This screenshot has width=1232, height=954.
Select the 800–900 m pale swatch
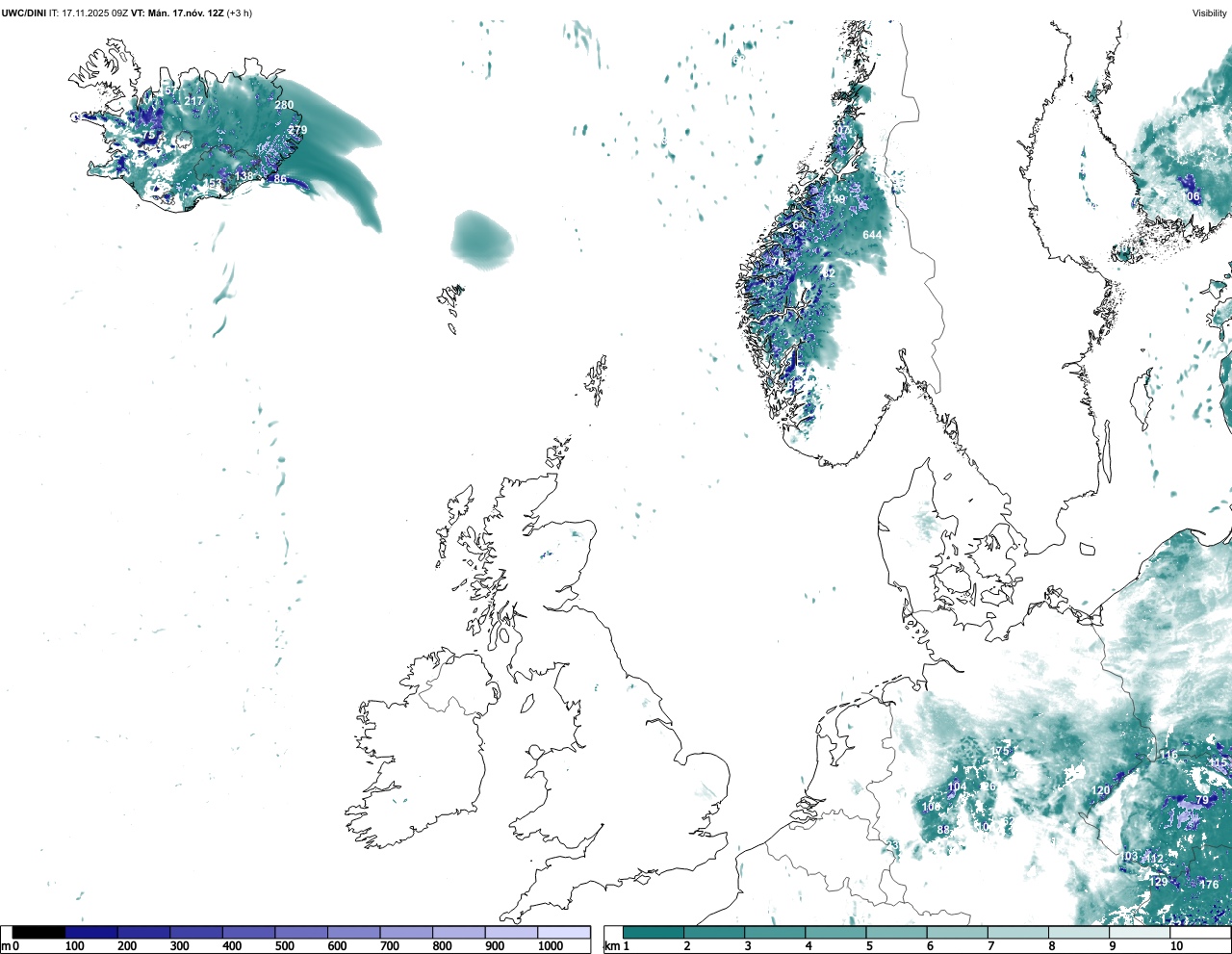458,933
